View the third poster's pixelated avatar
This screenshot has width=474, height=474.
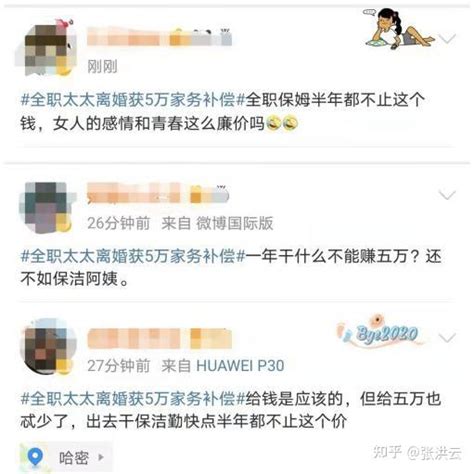pos(47,347)
